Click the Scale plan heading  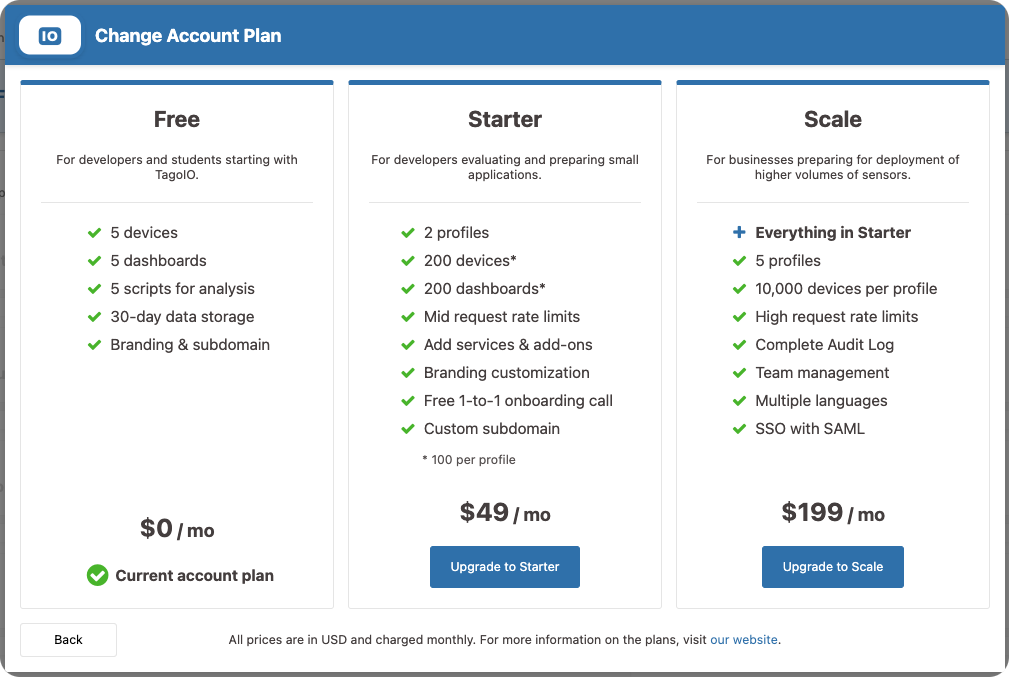click(x=833, y=119)
